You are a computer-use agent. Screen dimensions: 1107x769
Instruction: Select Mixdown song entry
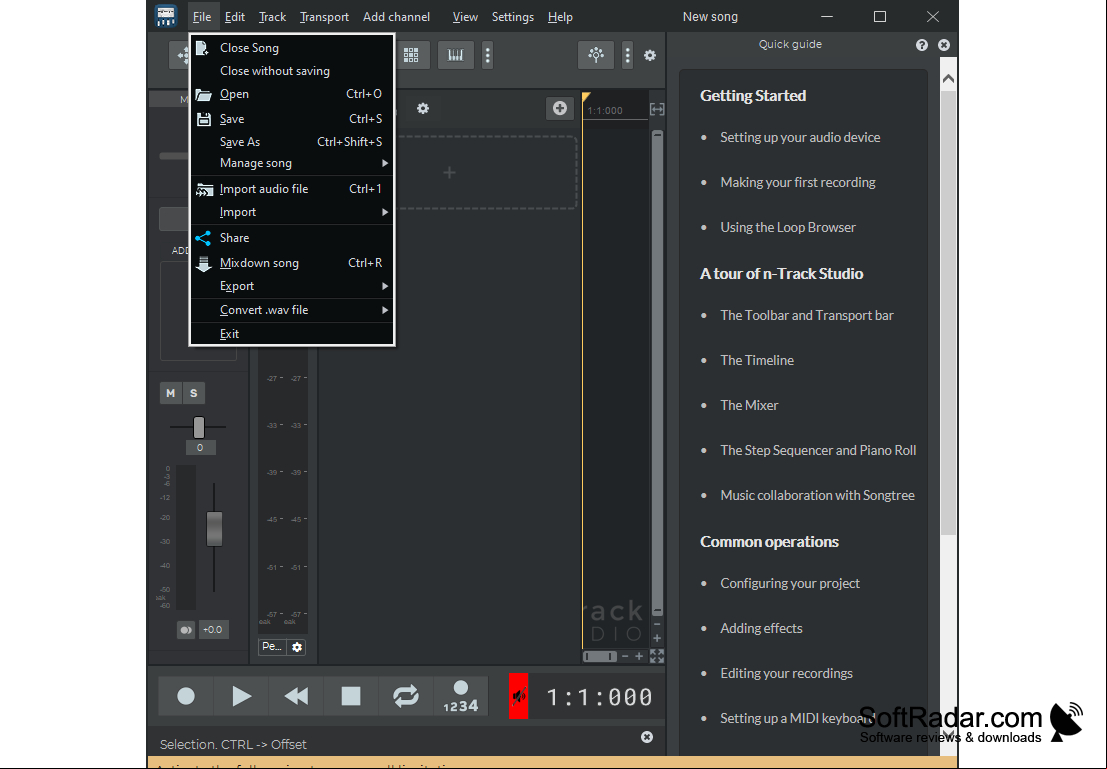[292, 263]
